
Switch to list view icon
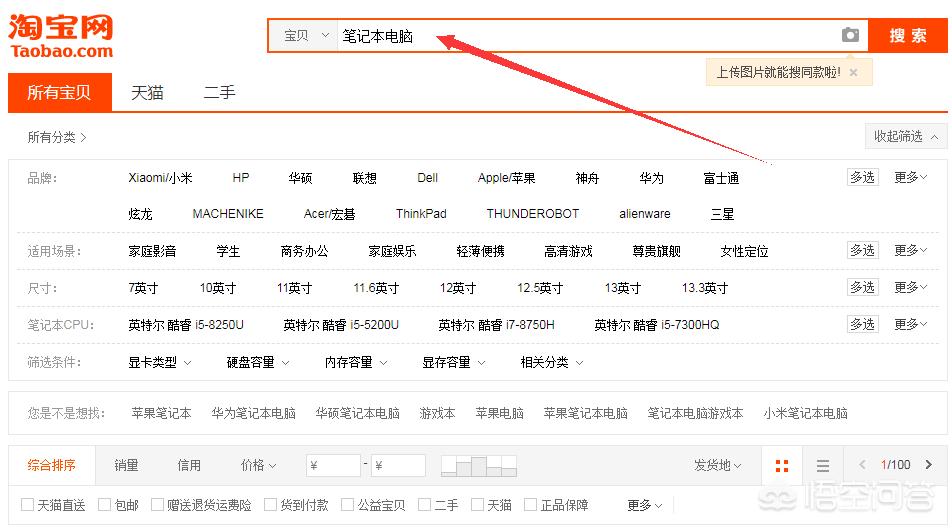pyautogui.click(x=823, y=466)
